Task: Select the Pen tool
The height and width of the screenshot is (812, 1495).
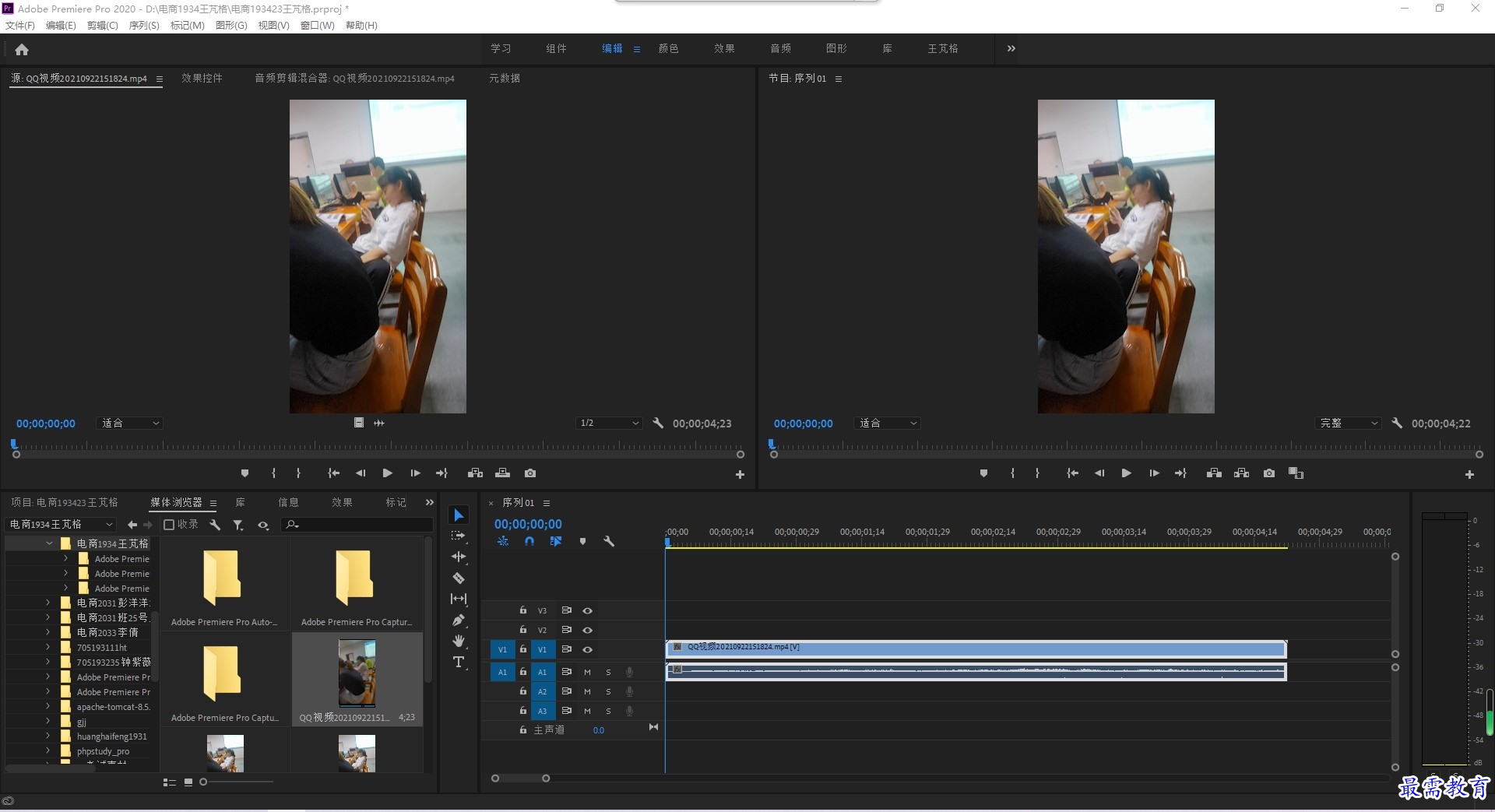Action: (x=459, y=620)
